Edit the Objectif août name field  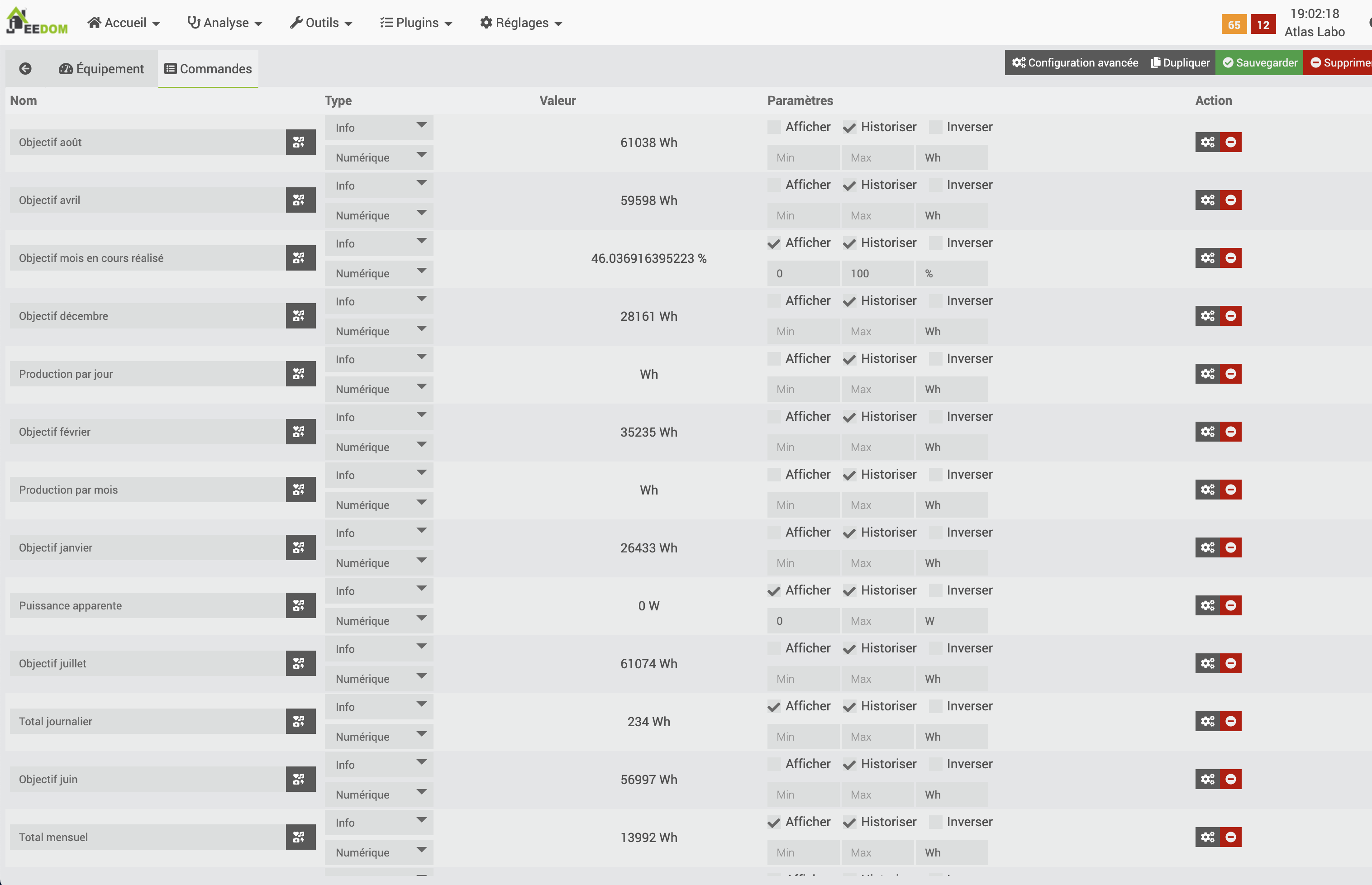tap(148, 142)
